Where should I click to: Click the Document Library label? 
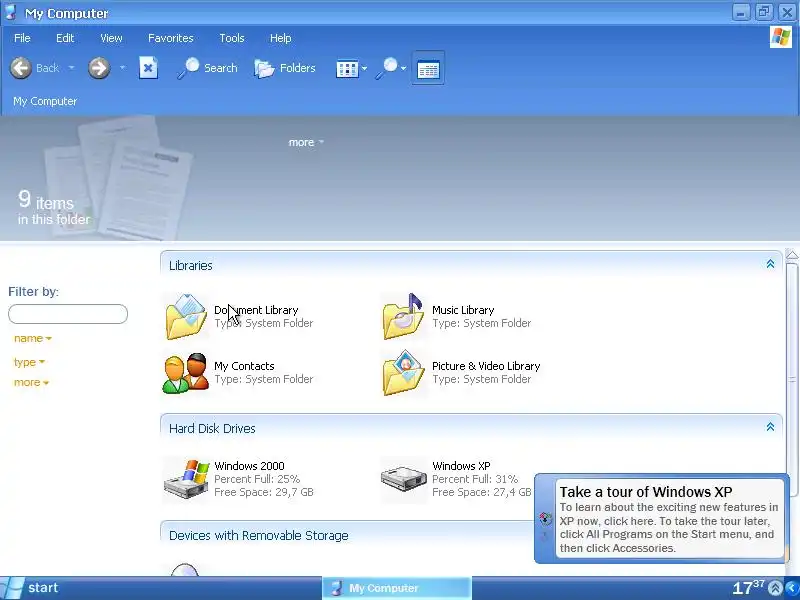(x=256, y=310)
